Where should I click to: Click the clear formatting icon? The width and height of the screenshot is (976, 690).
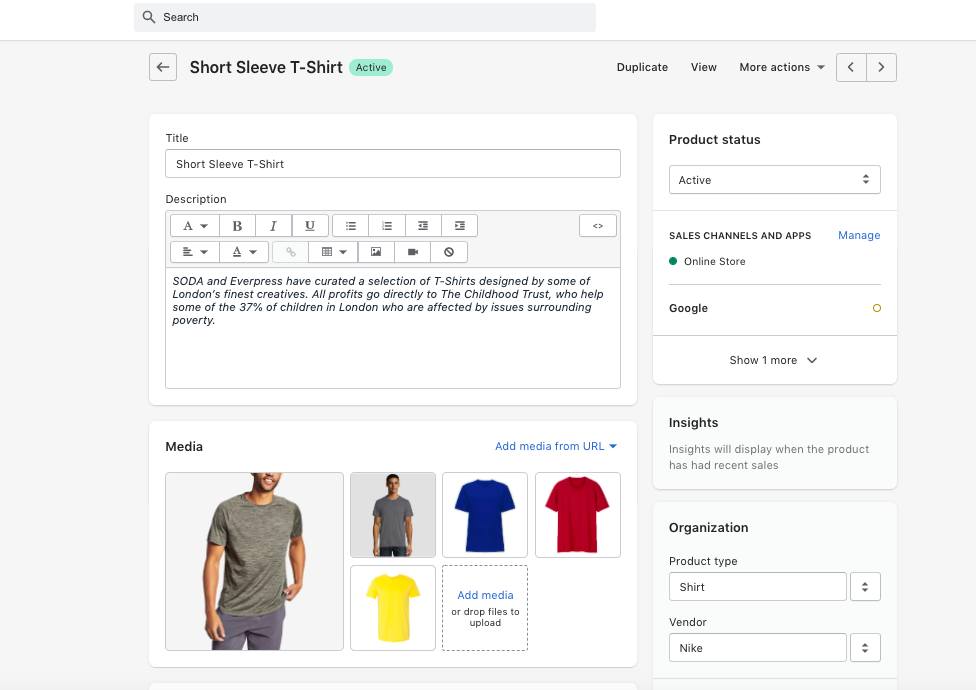[x=449, y=252]
